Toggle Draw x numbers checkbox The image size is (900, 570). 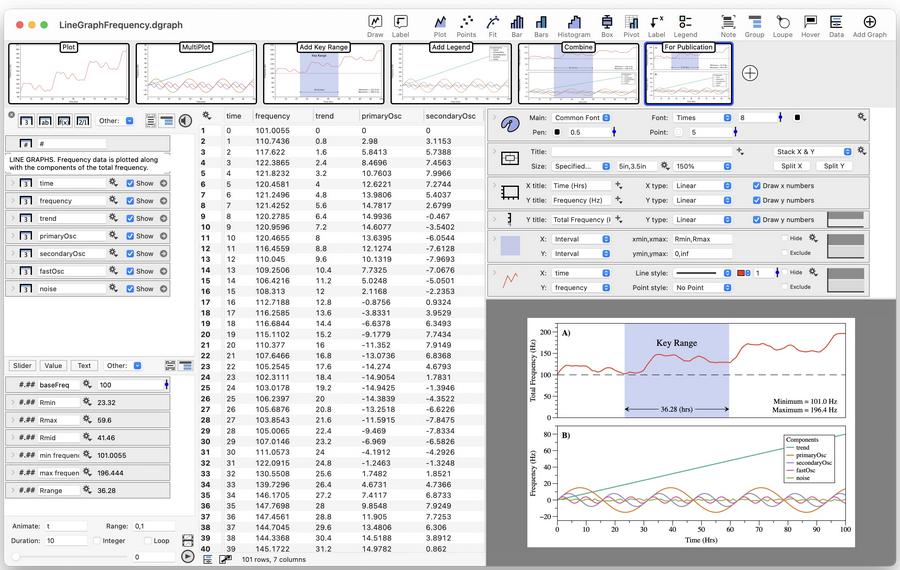(757, 186)
